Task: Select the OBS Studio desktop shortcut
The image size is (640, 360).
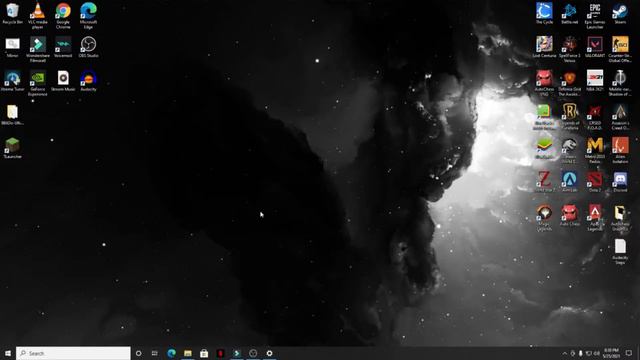Action: click(x=88, y=47)
